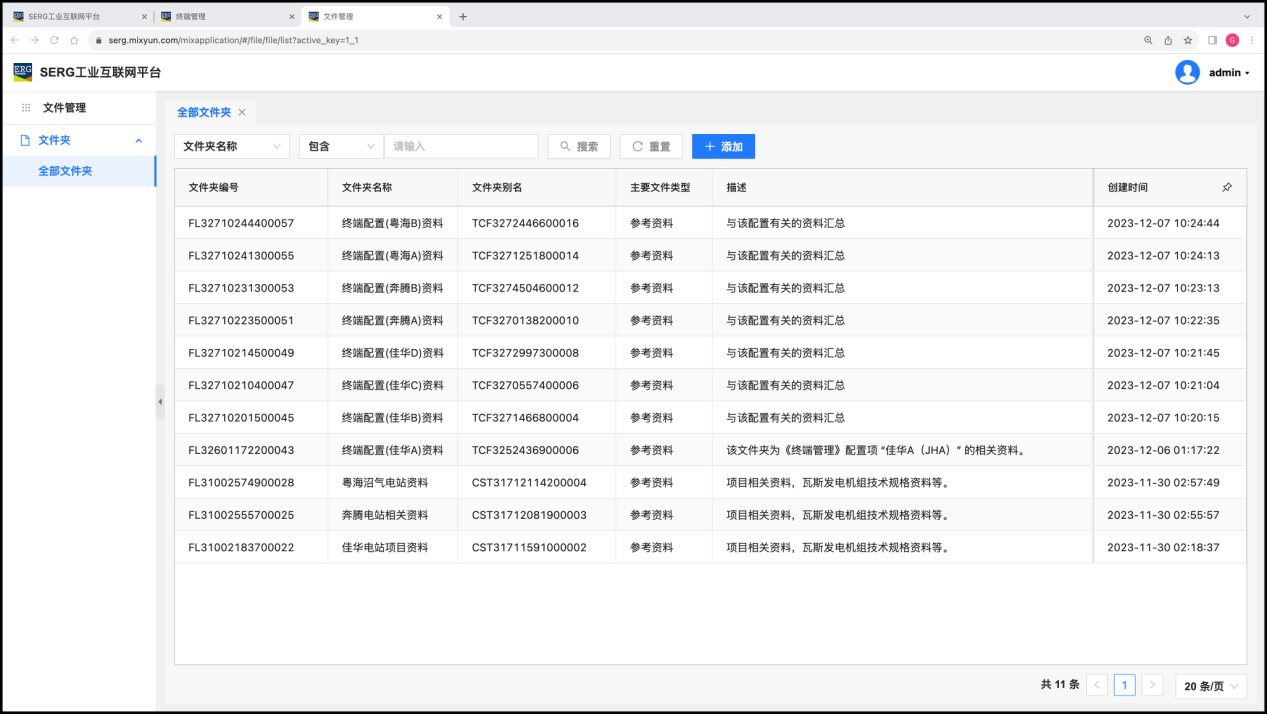
Task: Open the 文件夹名称 search field dropdown
Action: [232, 146]
